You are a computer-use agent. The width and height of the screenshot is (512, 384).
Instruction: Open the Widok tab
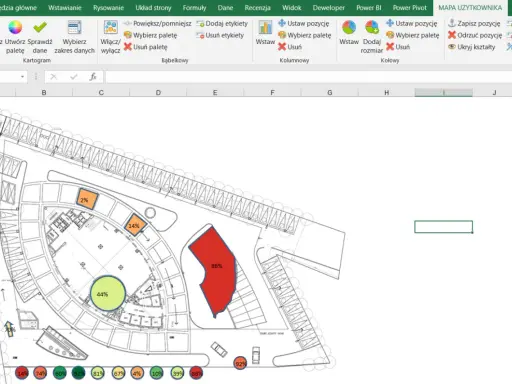292,8
